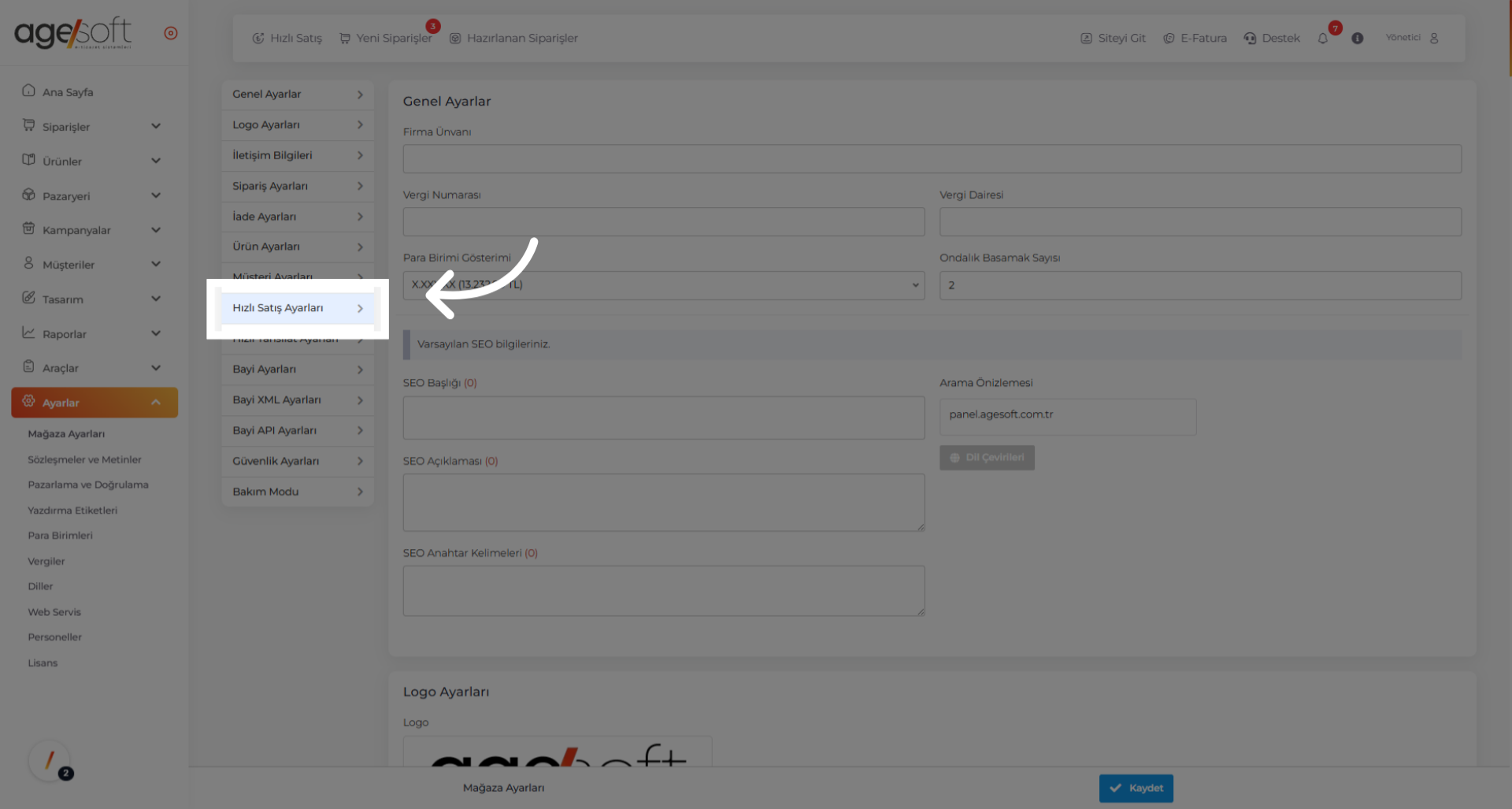Click the Pazaryeri icon in sidebar

pos(28,195)
